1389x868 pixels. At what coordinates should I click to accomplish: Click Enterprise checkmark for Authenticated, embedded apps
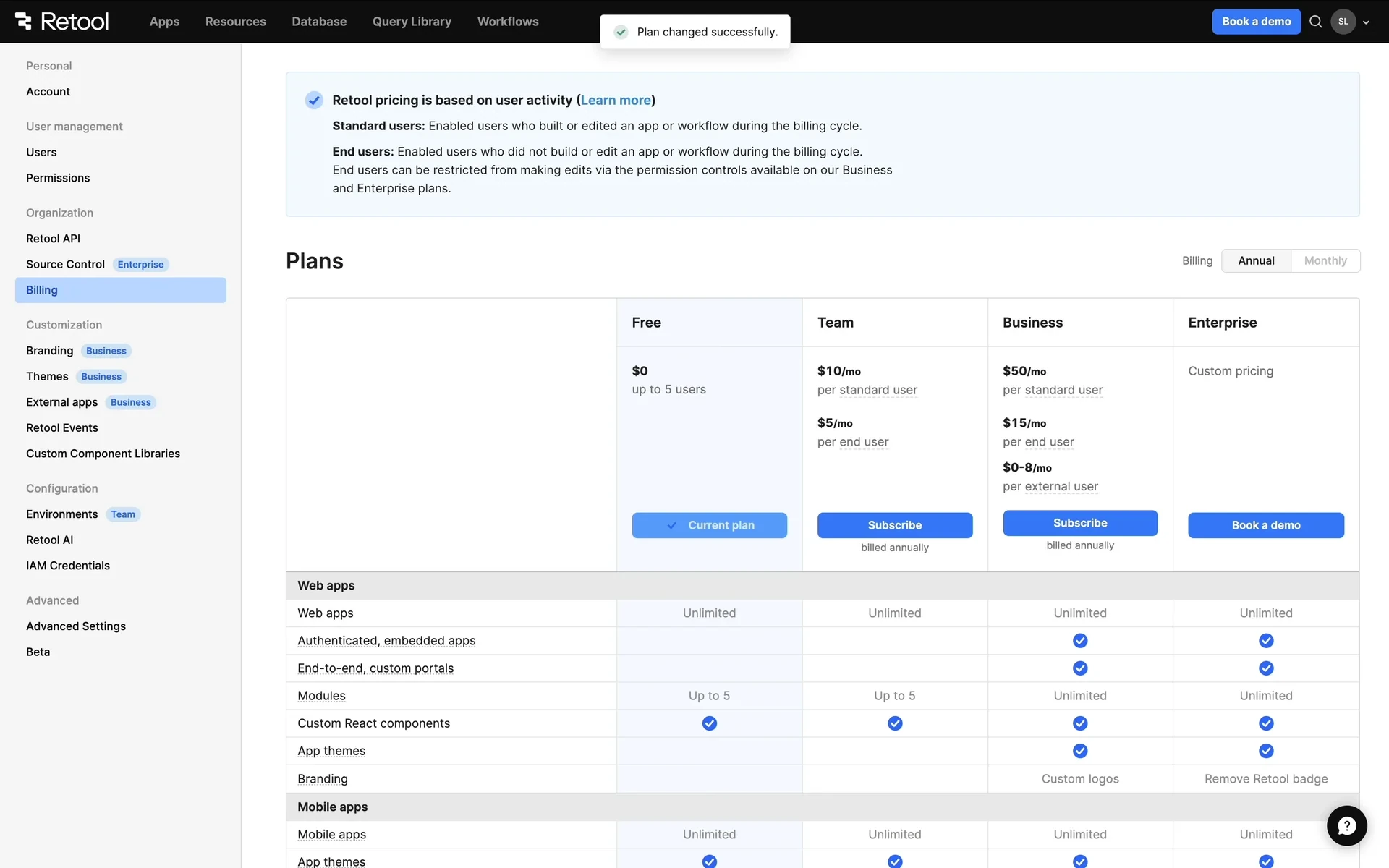pos(1266,641)
